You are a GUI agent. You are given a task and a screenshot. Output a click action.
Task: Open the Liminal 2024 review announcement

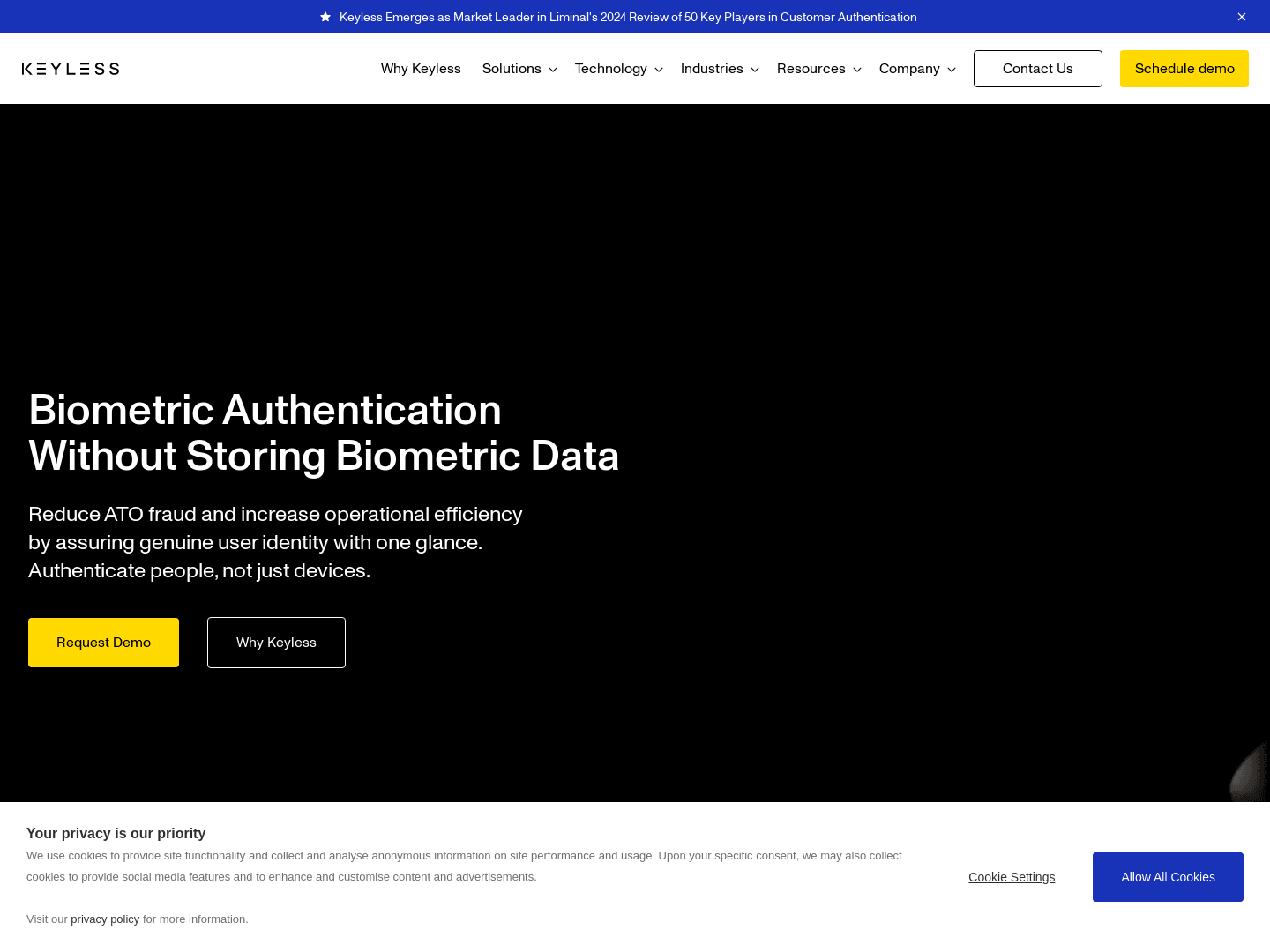[x=627, y=17]
